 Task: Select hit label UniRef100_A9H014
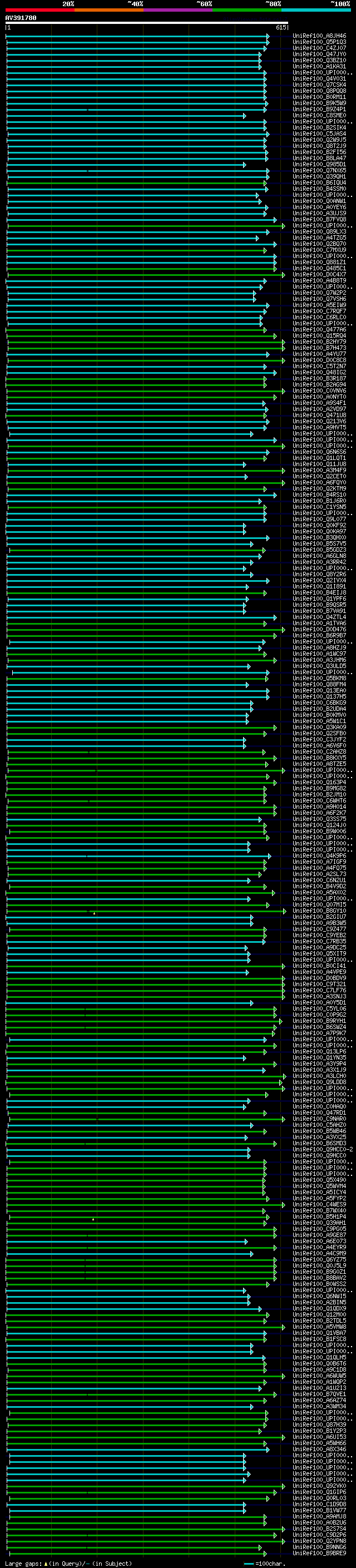click(319, 807)
